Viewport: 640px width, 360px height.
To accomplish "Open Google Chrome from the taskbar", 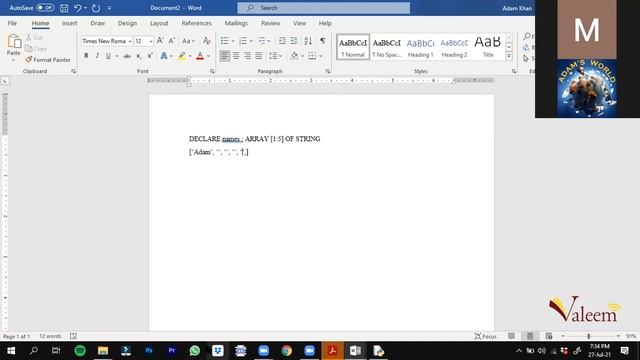I will (287, 351).
